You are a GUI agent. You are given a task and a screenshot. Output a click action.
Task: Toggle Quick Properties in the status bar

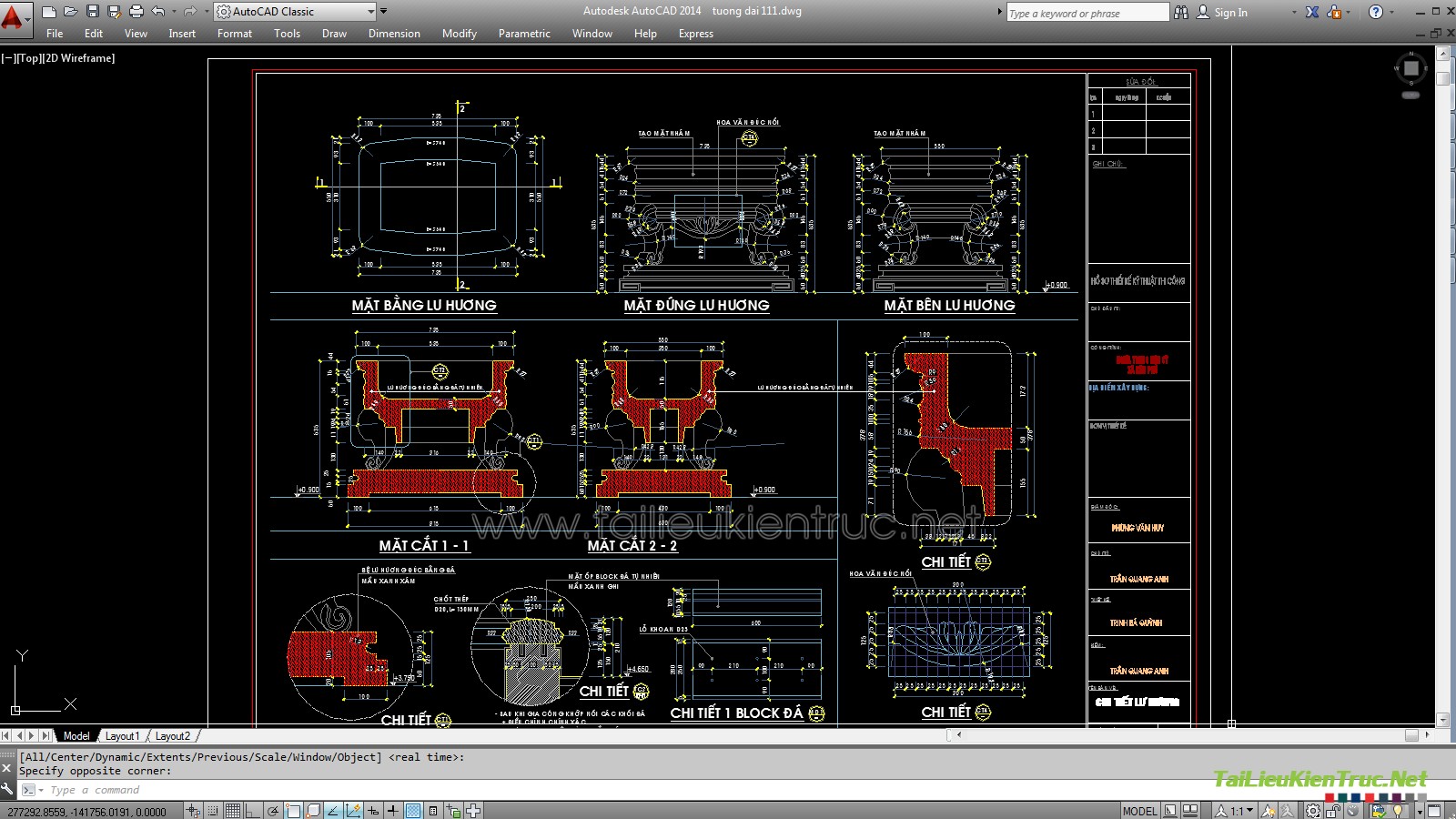[x=433, y=810]
